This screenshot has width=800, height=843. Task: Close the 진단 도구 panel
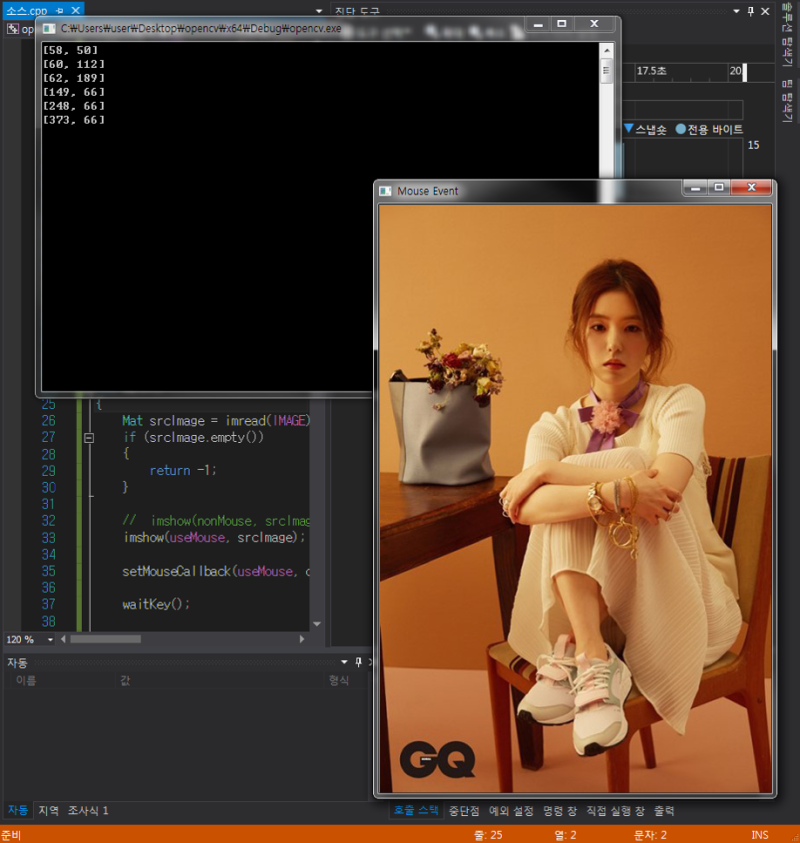pos(765,11)
